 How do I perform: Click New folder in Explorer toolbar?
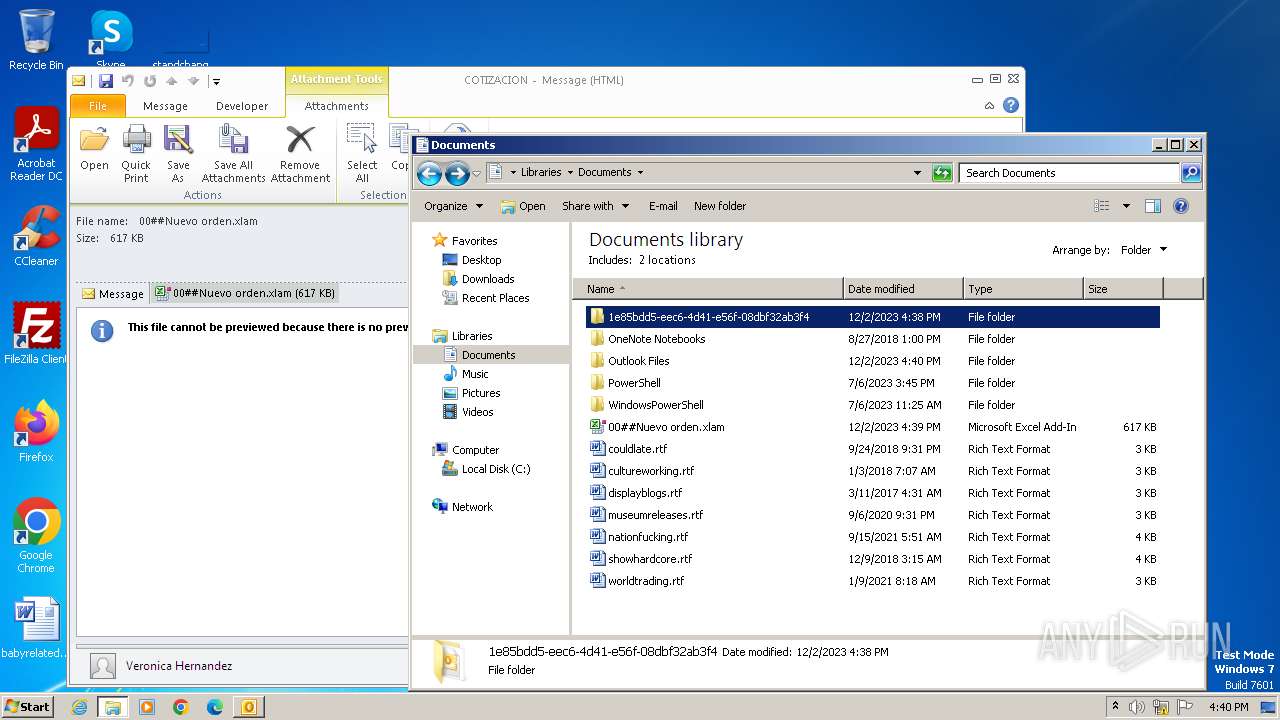coord(720,206)
